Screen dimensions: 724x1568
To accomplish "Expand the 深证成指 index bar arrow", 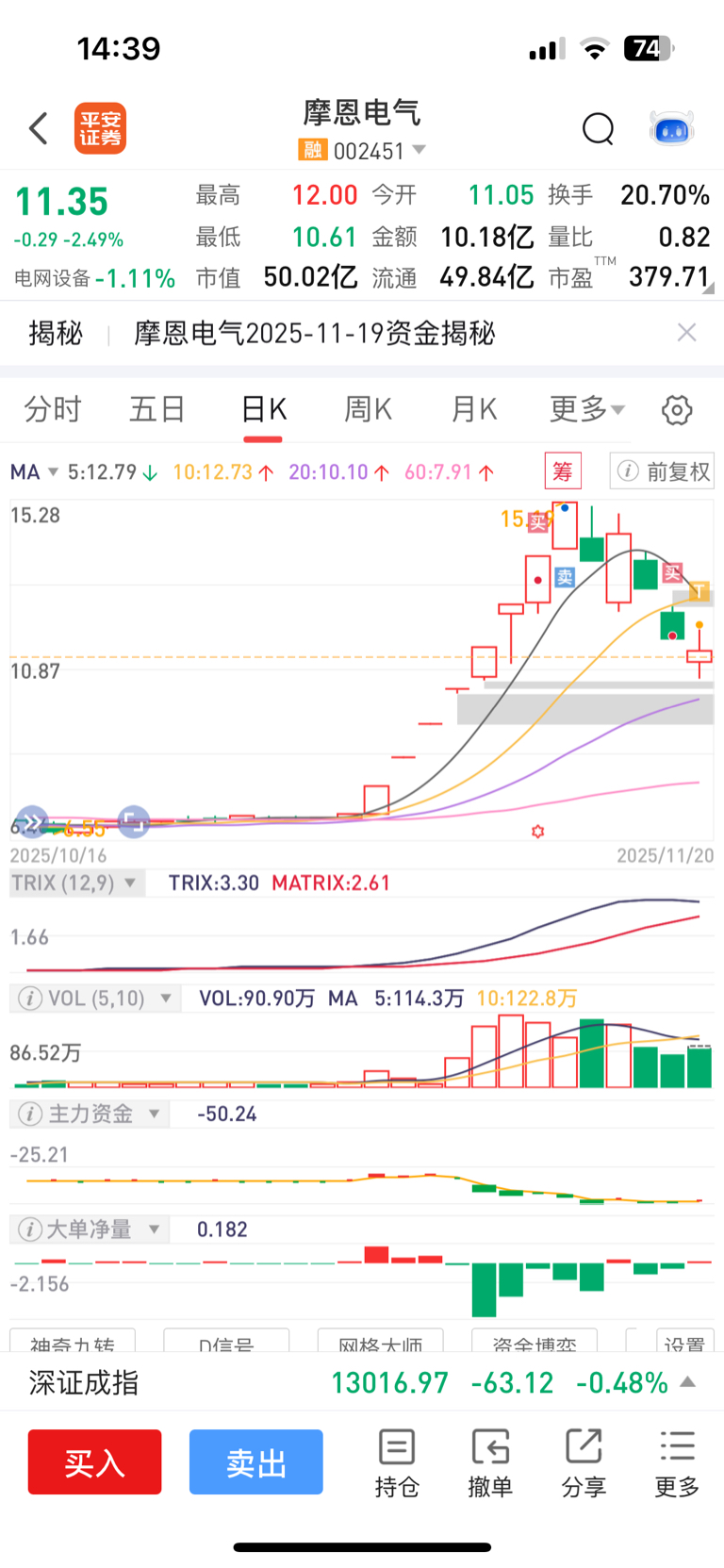I will [688, 1382].
